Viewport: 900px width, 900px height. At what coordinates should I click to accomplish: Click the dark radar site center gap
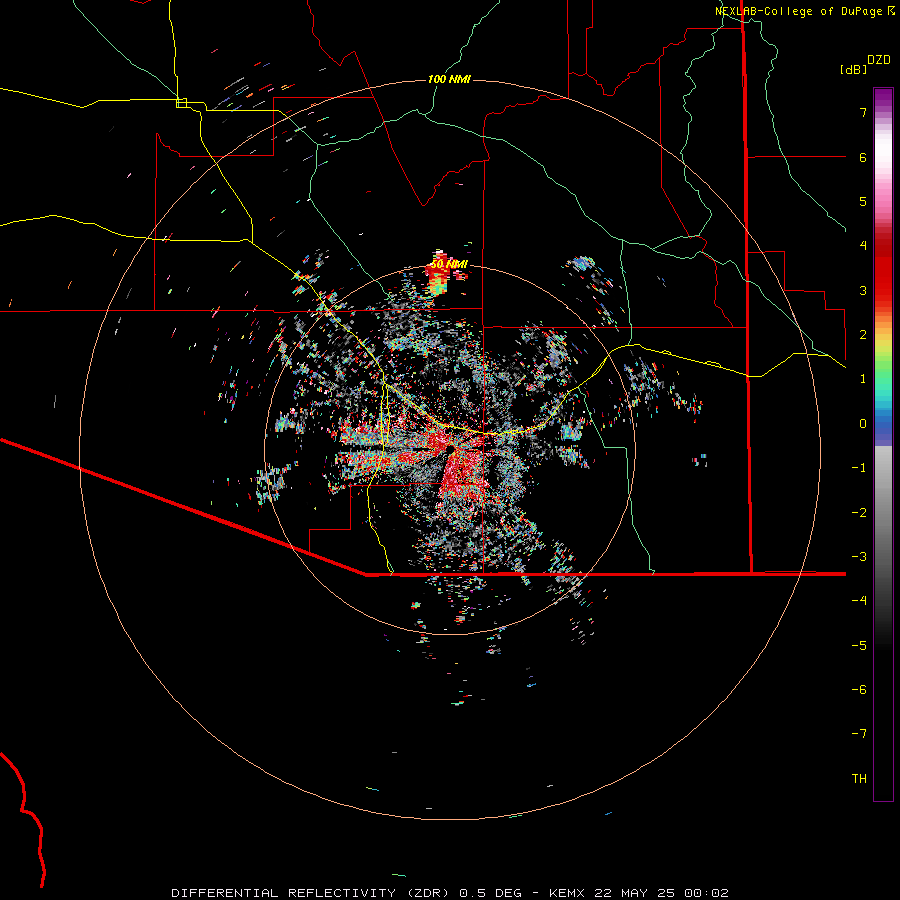click(450, 449)
